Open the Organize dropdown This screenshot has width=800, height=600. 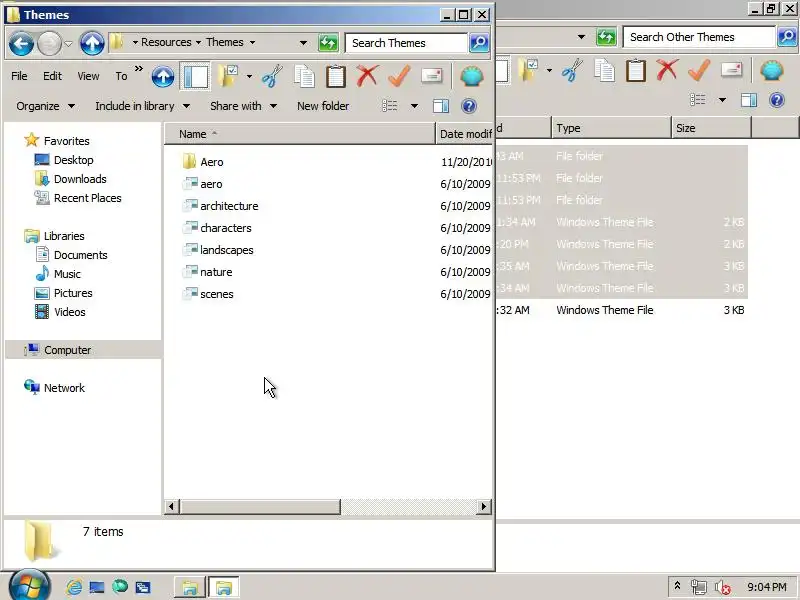click(x=45, y=106)
